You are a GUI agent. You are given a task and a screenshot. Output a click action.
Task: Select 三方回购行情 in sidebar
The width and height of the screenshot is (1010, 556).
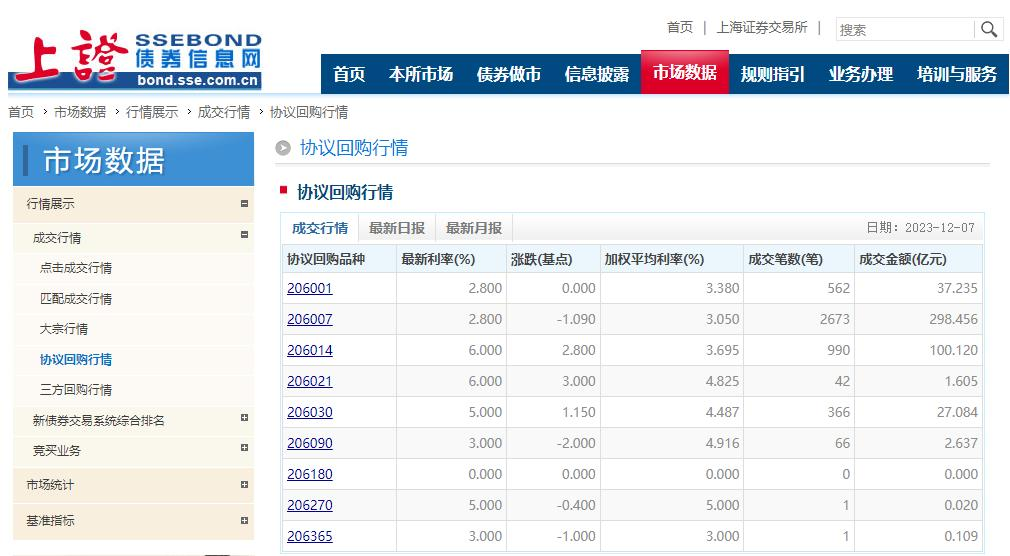(x=76, y=390)
